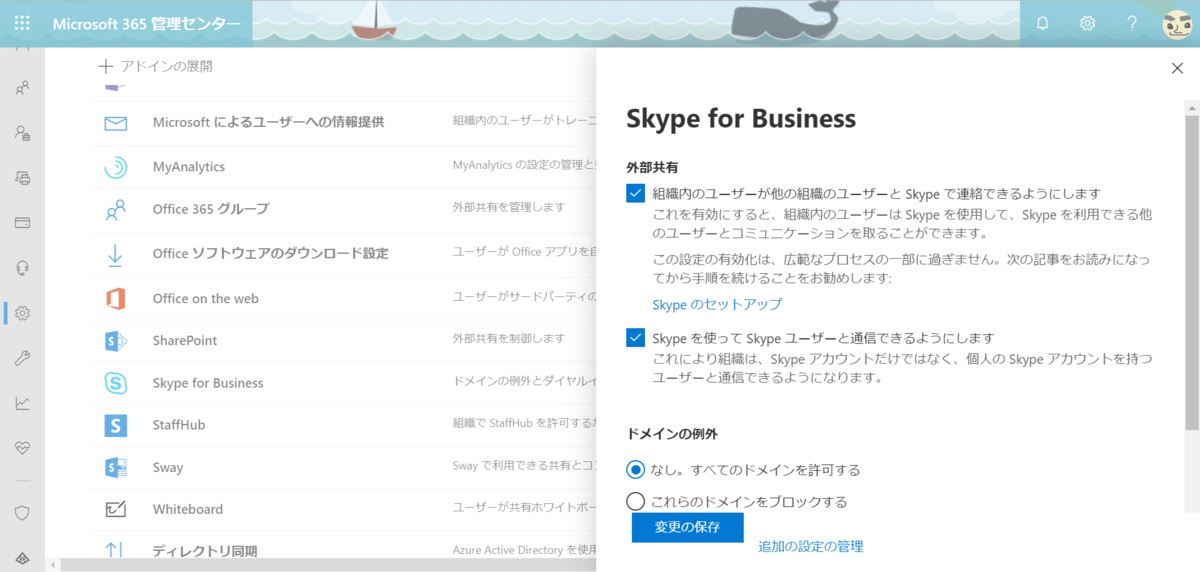The width and height of the screenshot is (1200, 572).
Task: Open Skype for Business row in list
Action: (x=342, y=383)
